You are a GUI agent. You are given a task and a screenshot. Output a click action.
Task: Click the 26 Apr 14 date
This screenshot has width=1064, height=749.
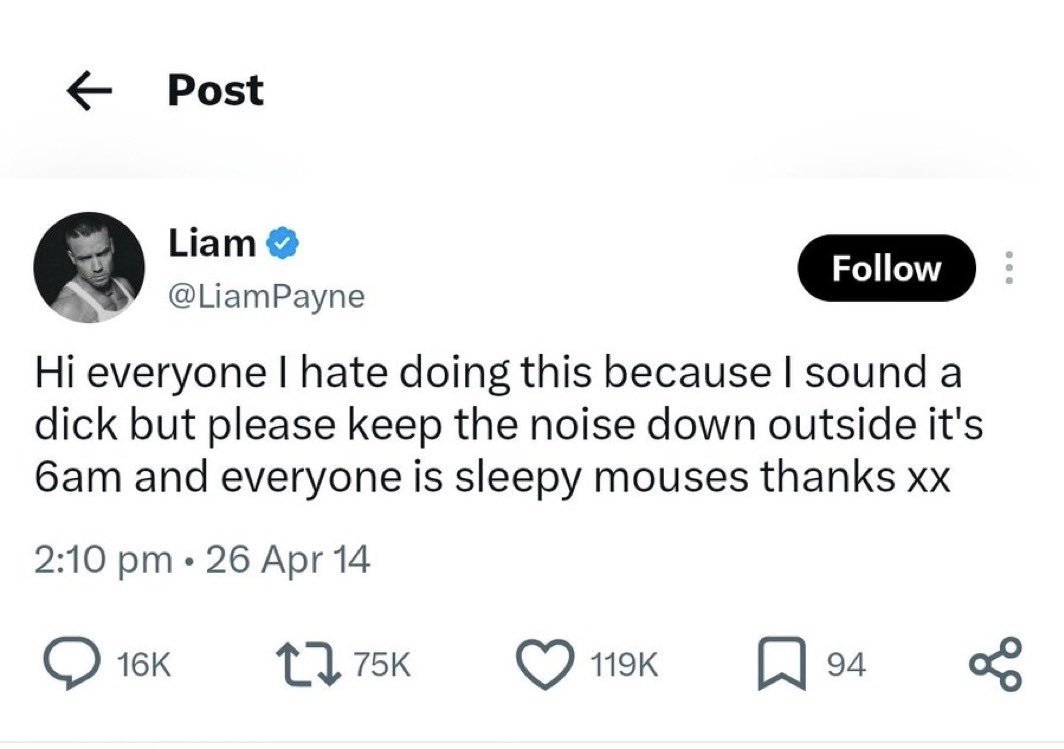(288, 560)
